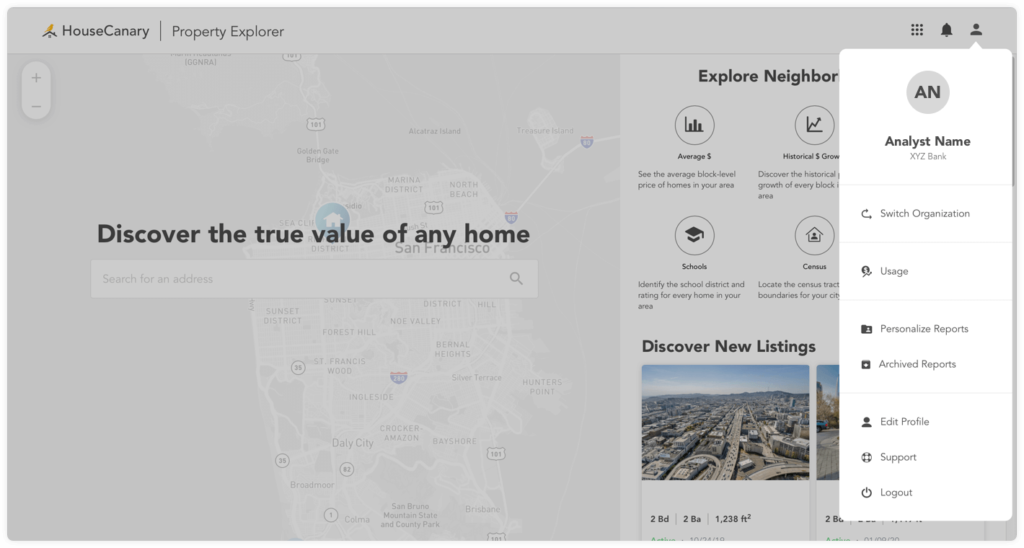This screenshot has width=1024, height=548.
Task: Open Support from account menu
Action: tap(897, 458)
